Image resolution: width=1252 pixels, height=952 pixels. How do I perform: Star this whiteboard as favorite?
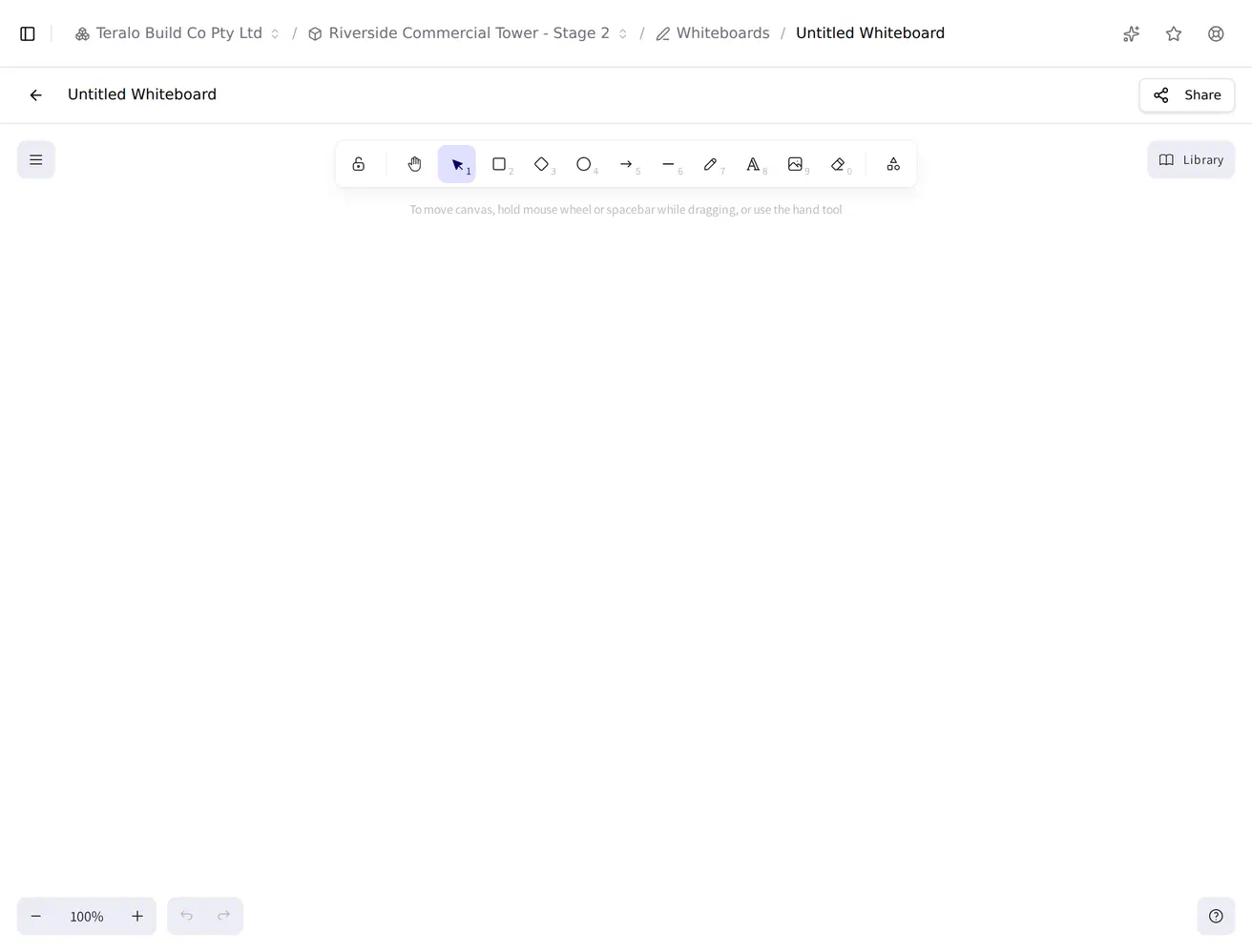point(1174,33)
